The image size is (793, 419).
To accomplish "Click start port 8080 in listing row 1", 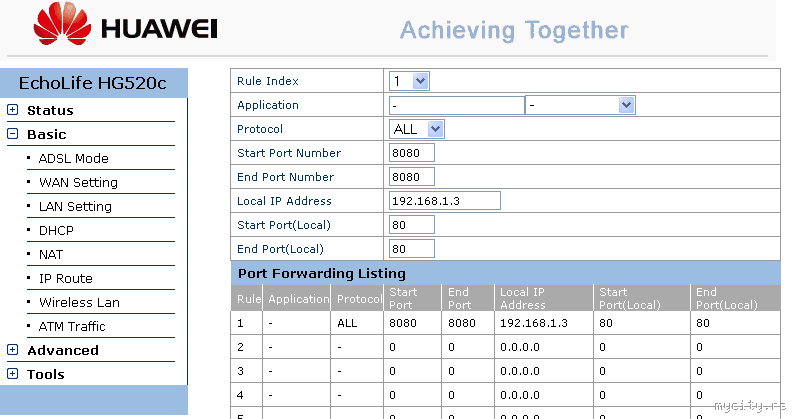I will click(403, 323).
